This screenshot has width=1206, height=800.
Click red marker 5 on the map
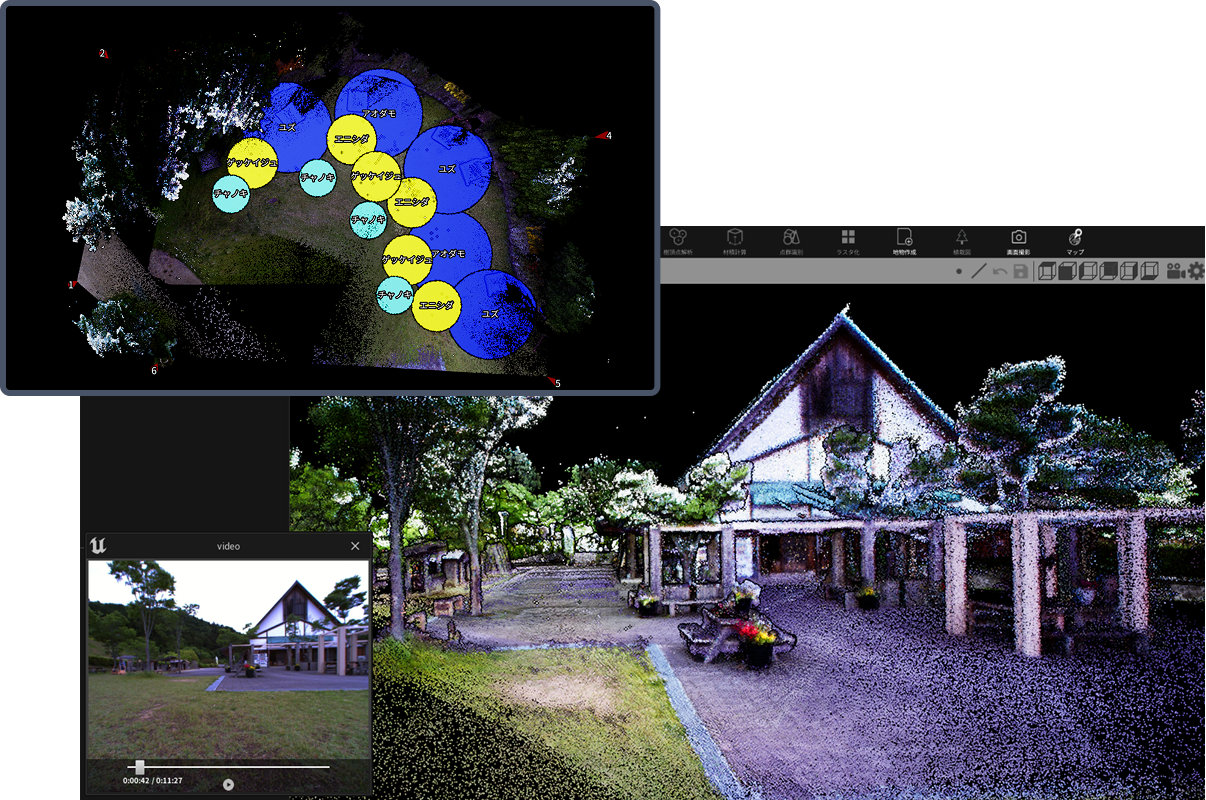551,381
